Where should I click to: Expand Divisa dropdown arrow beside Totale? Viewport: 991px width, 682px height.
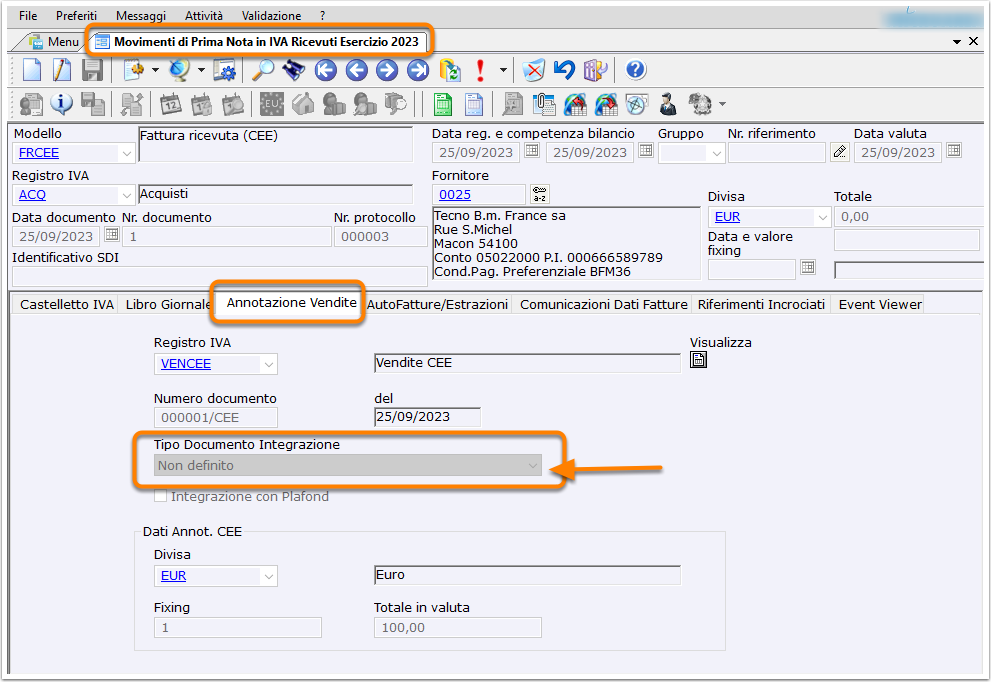click(822, 217)
